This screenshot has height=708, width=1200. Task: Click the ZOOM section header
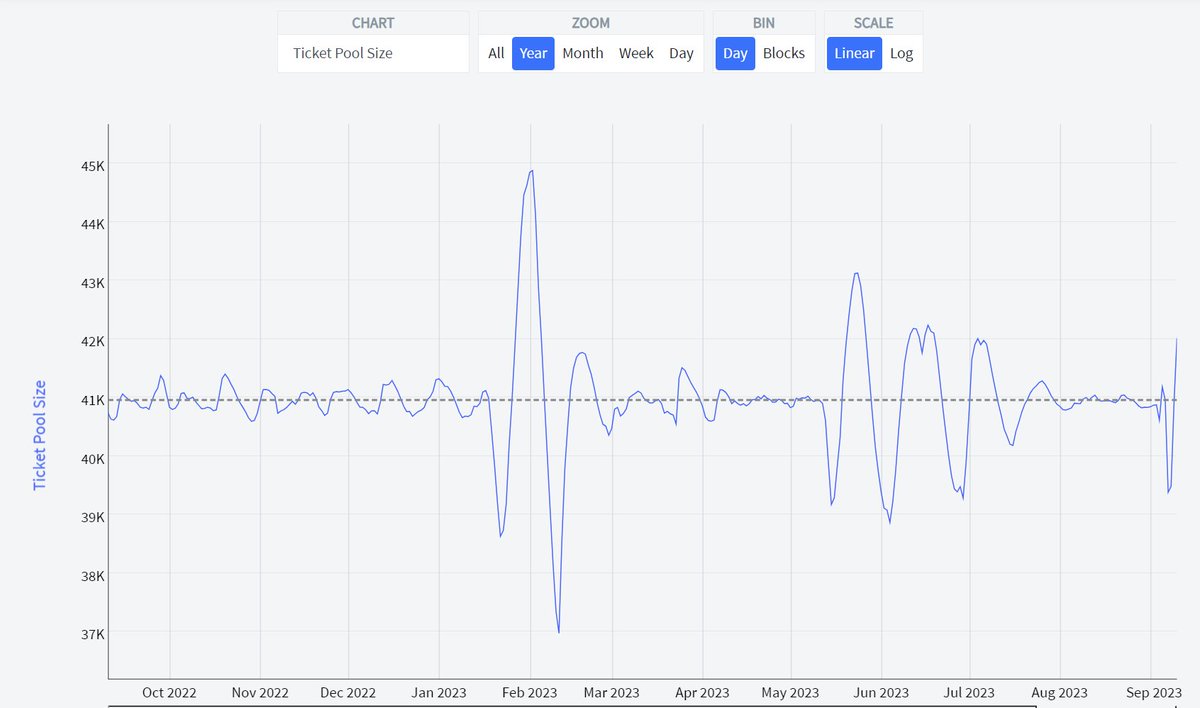(590, 22)
